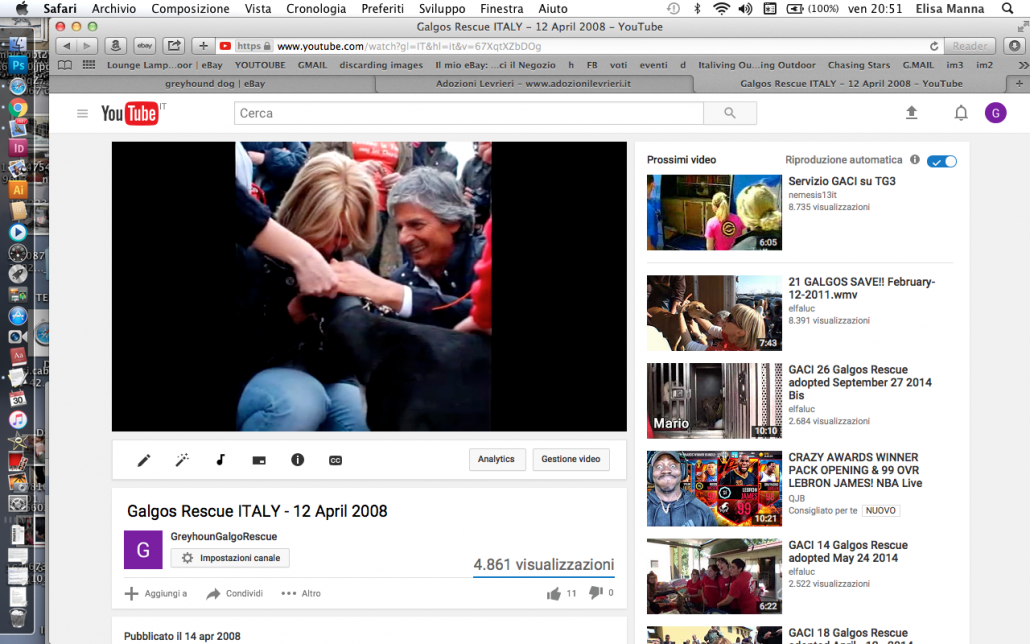Click the main video player
Viewport: 1030px width, 644px height.
click(x=369, y=287)
